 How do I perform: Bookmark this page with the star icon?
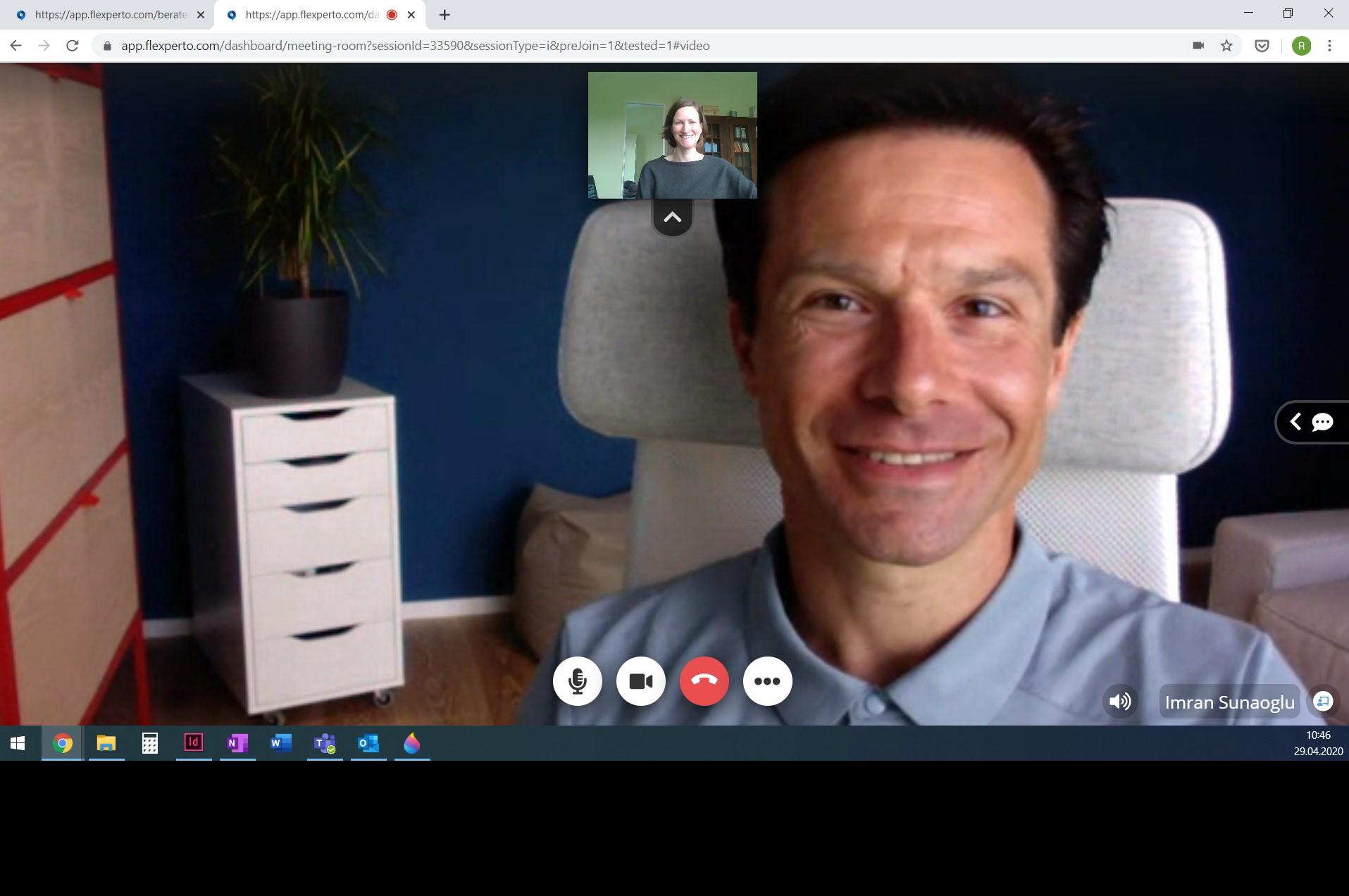click(x=1226, y=46)
